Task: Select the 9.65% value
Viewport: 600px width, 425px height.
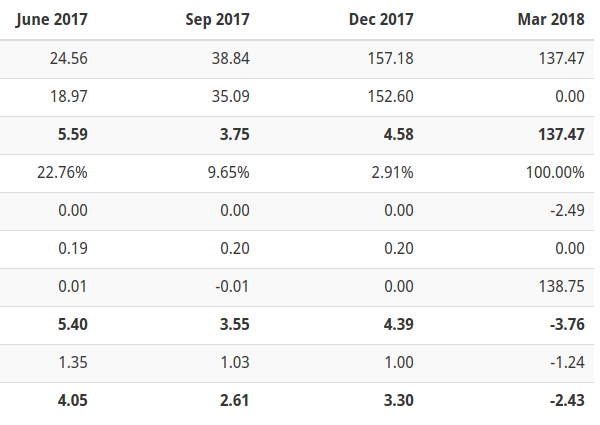Action: (x=229, y=173)
